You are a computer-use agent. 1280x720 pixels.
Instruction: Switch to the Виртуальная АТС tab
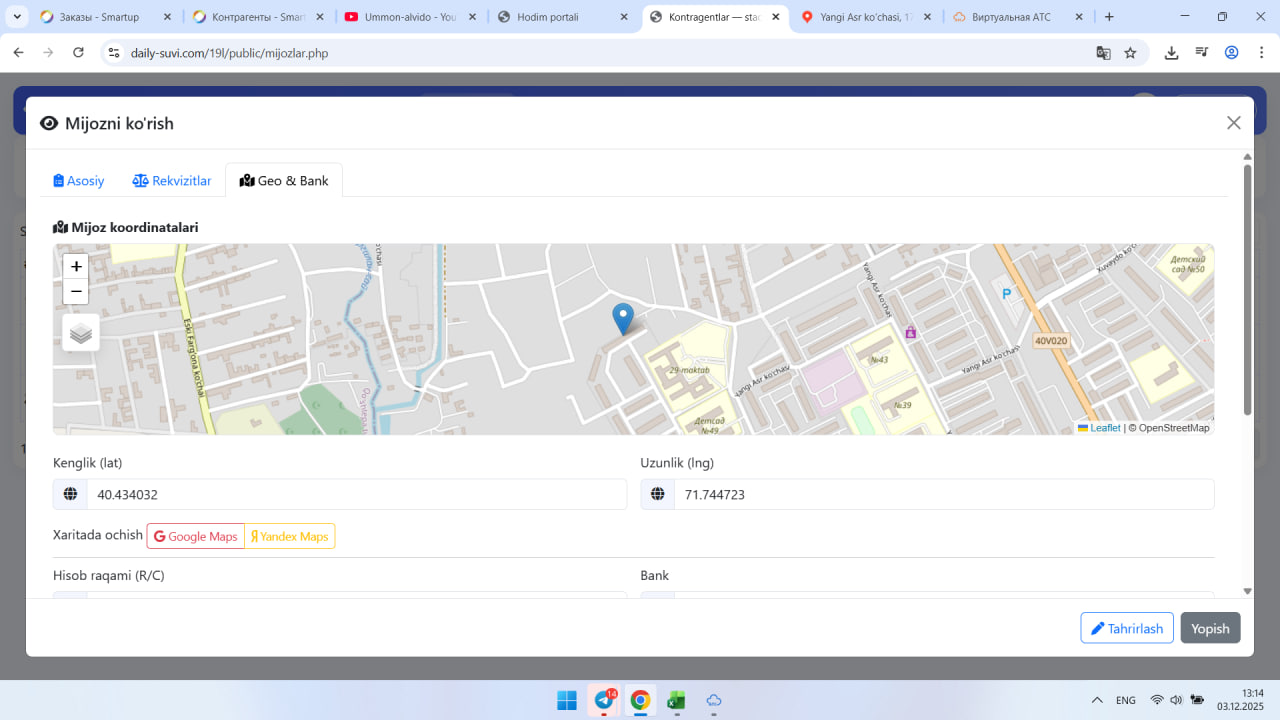tap(1019, 17)
